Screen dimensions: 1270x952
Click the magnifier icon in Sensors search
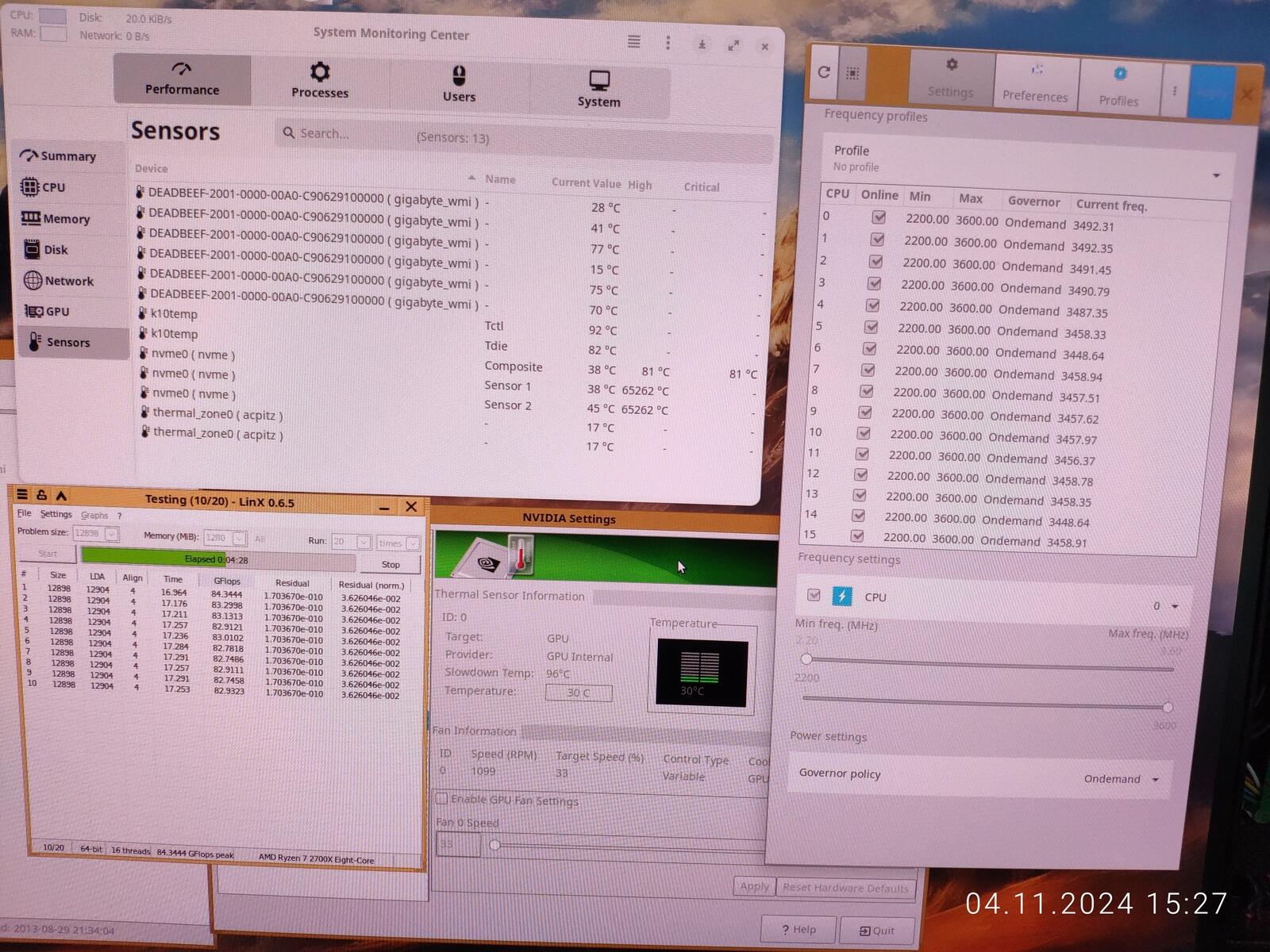pyautogui.click(x=289, y=133)
